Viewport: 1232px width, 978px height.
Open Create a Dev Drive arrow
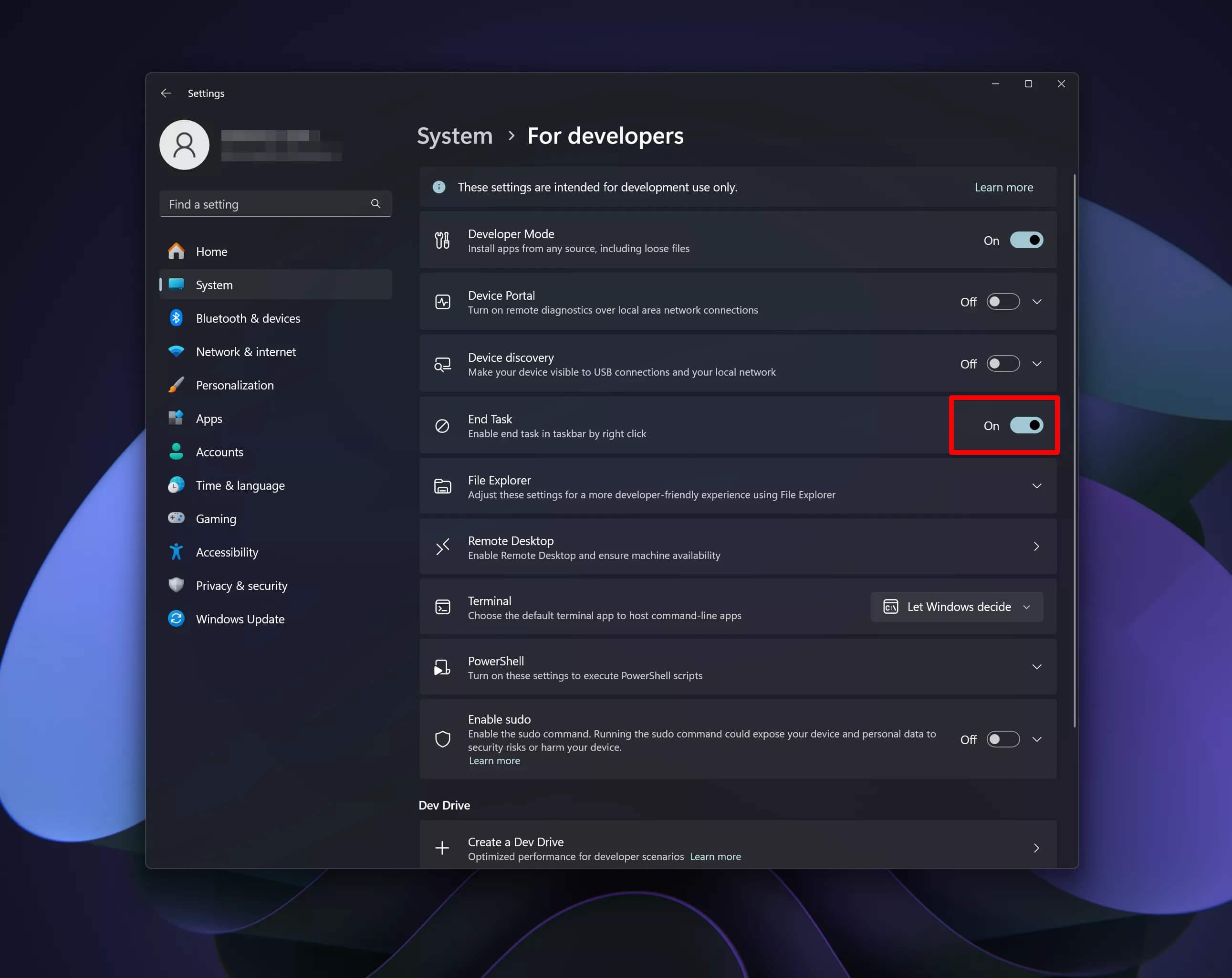pos(1036,848)
